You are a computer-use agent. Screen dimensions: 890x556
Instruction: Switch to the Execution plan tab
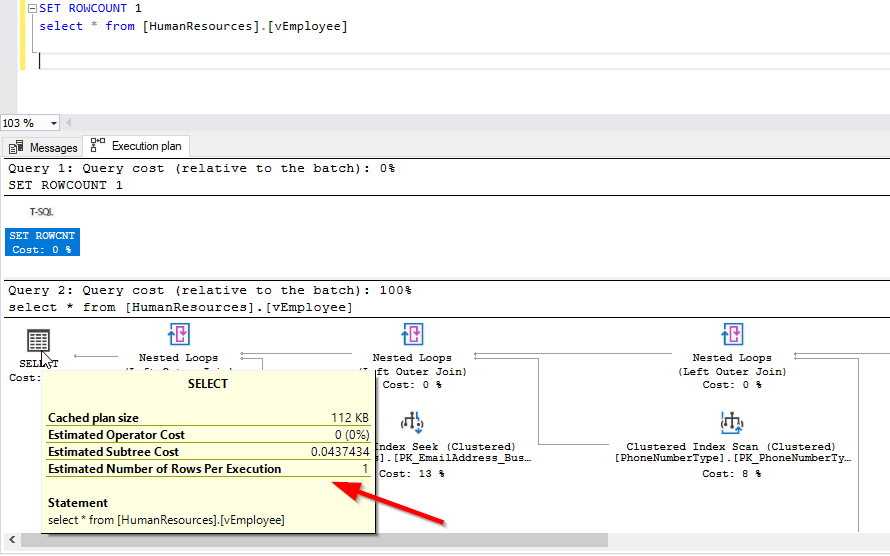(136, 146)
